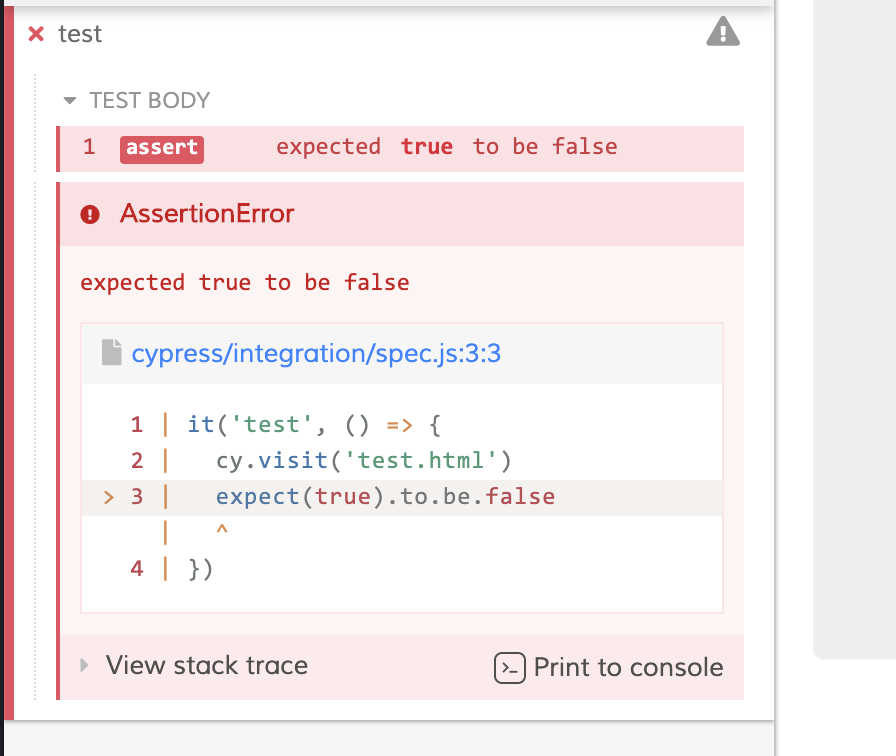896x756 pixels.
Task: Click the expected true to be false message
Action: [244, 282]
